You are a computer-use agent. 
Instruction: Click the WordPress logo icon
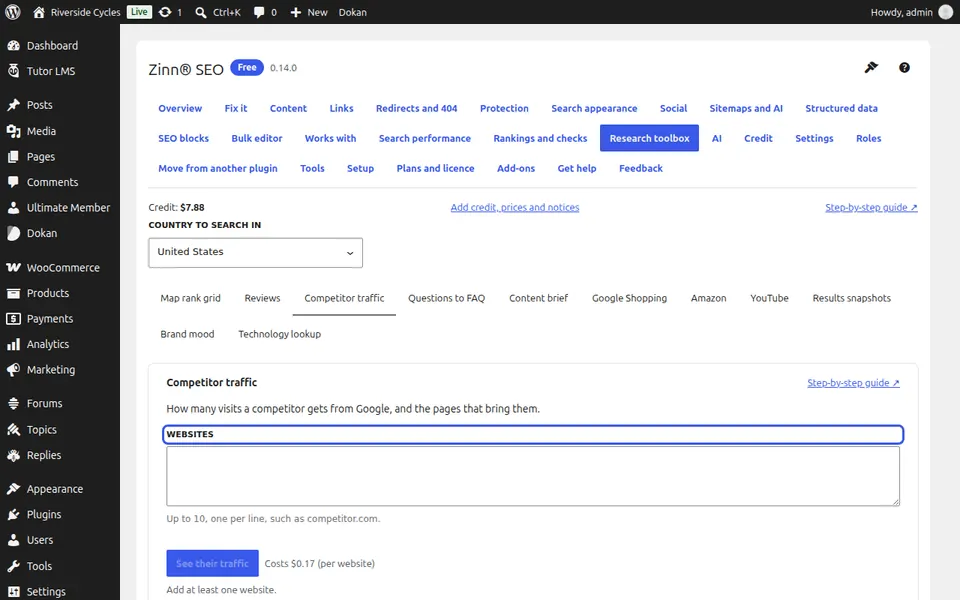point(12,12)
